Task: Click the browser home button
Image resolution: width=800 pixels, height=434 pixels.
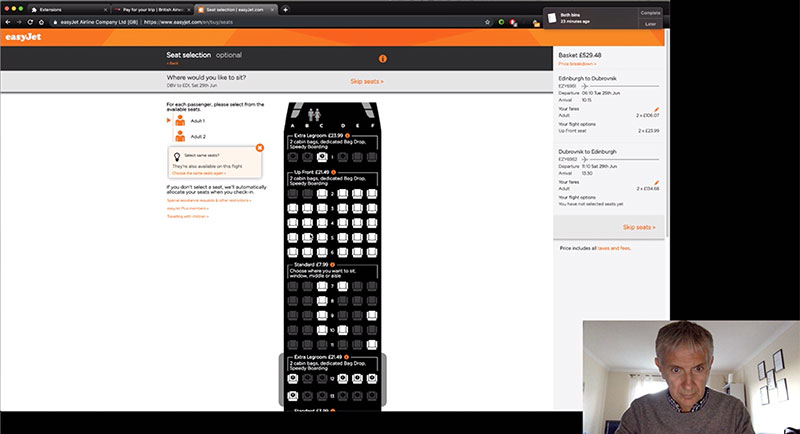Action: pos(41,22)
